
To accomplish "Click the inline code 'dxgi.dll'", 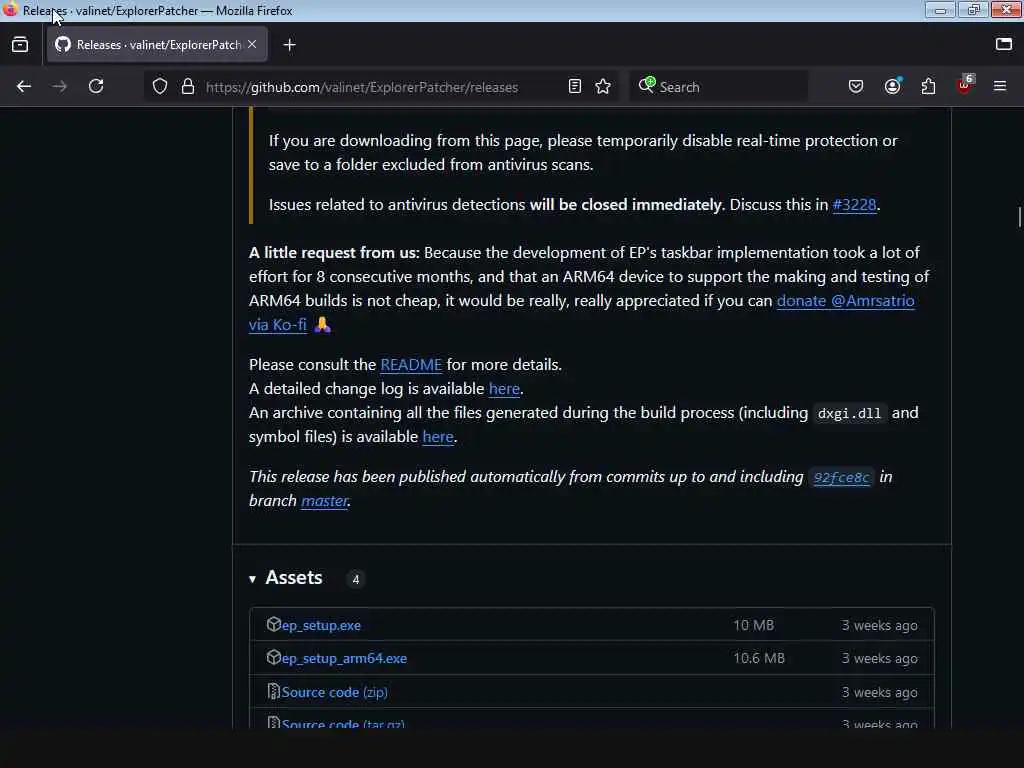I will click(x=849, y=413).
